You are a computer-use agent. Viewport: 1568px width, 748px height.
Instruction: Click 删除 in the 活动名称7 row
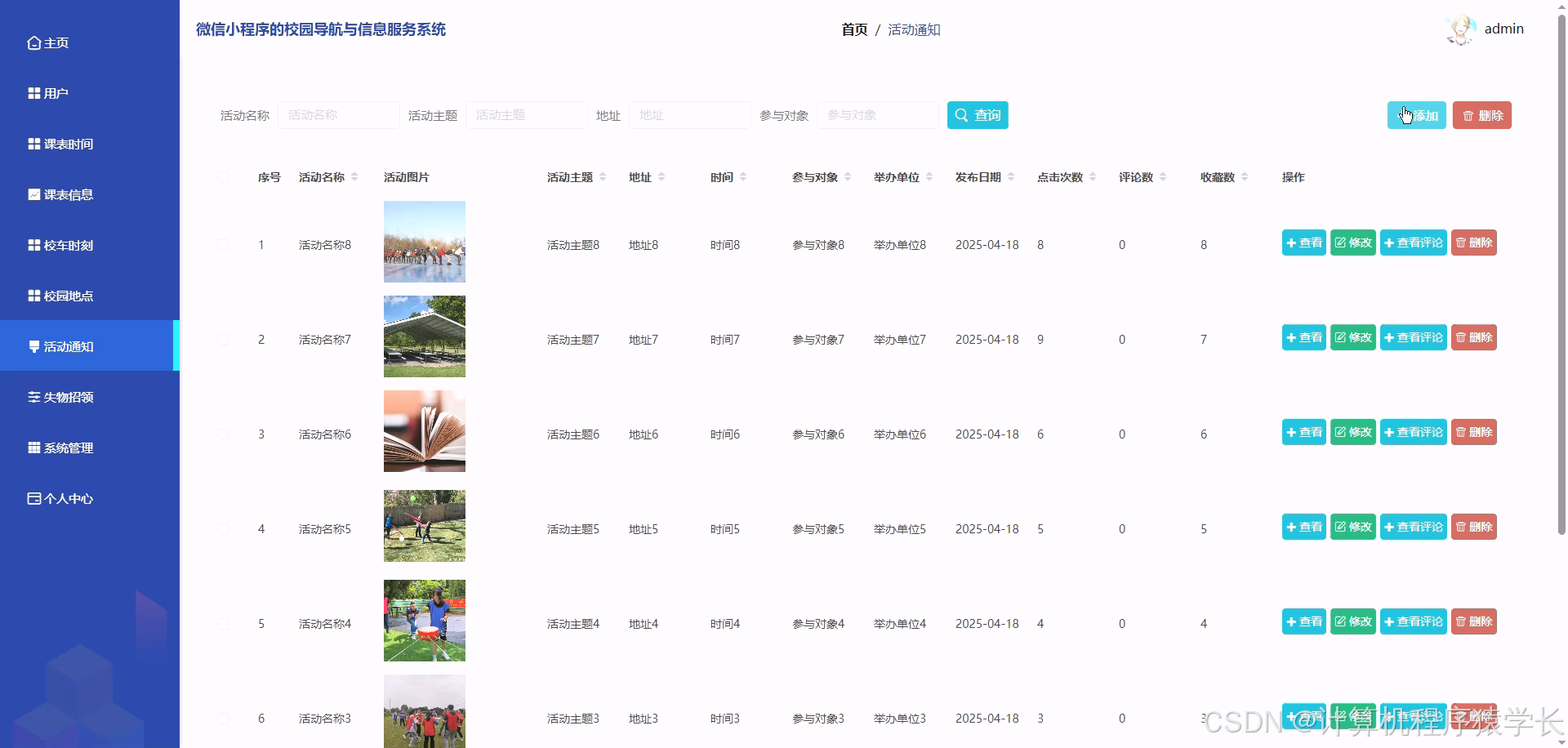tap(1474, 337)
